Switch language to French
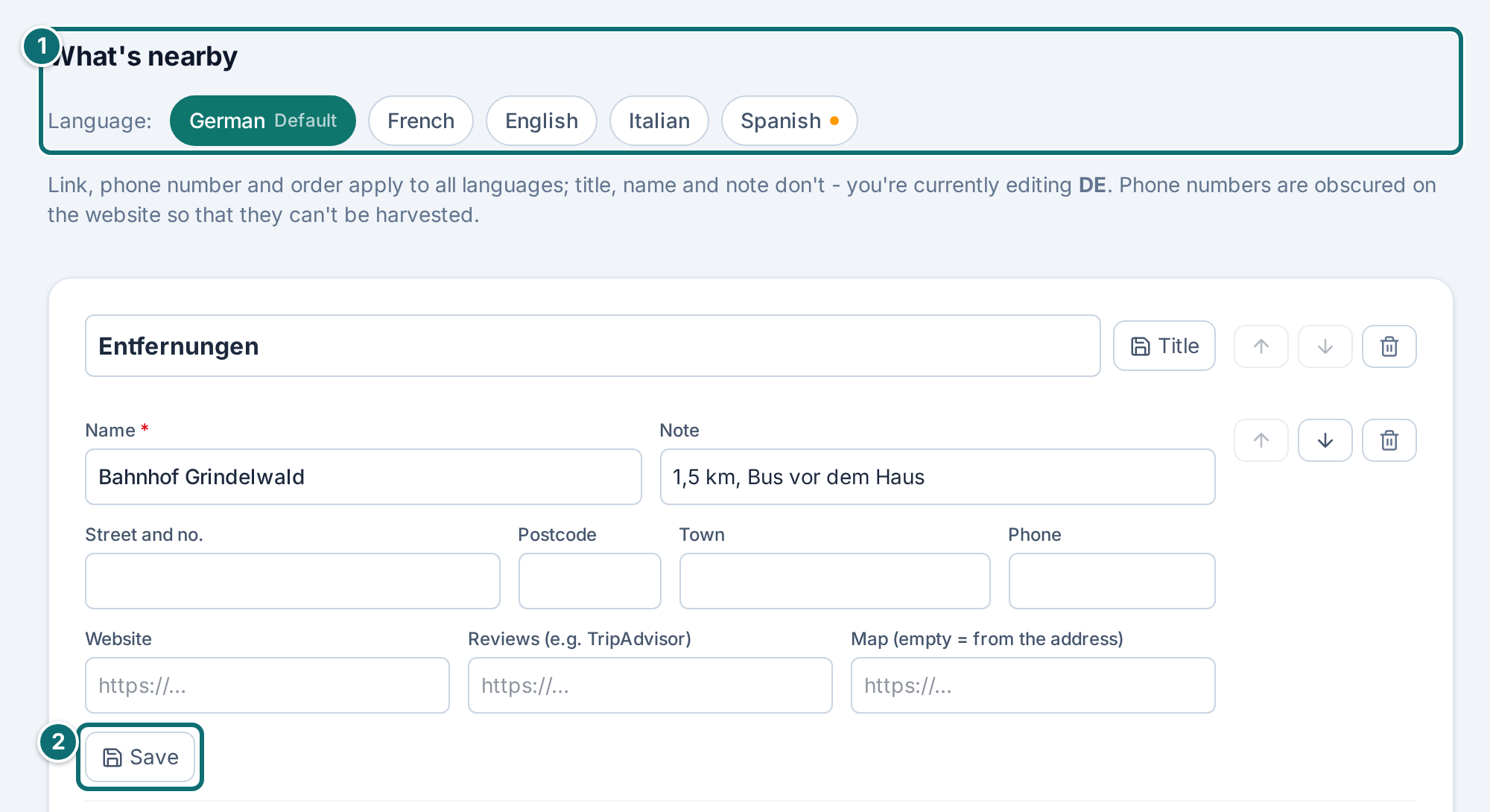The image size is (1490, 812). [420, 121]
